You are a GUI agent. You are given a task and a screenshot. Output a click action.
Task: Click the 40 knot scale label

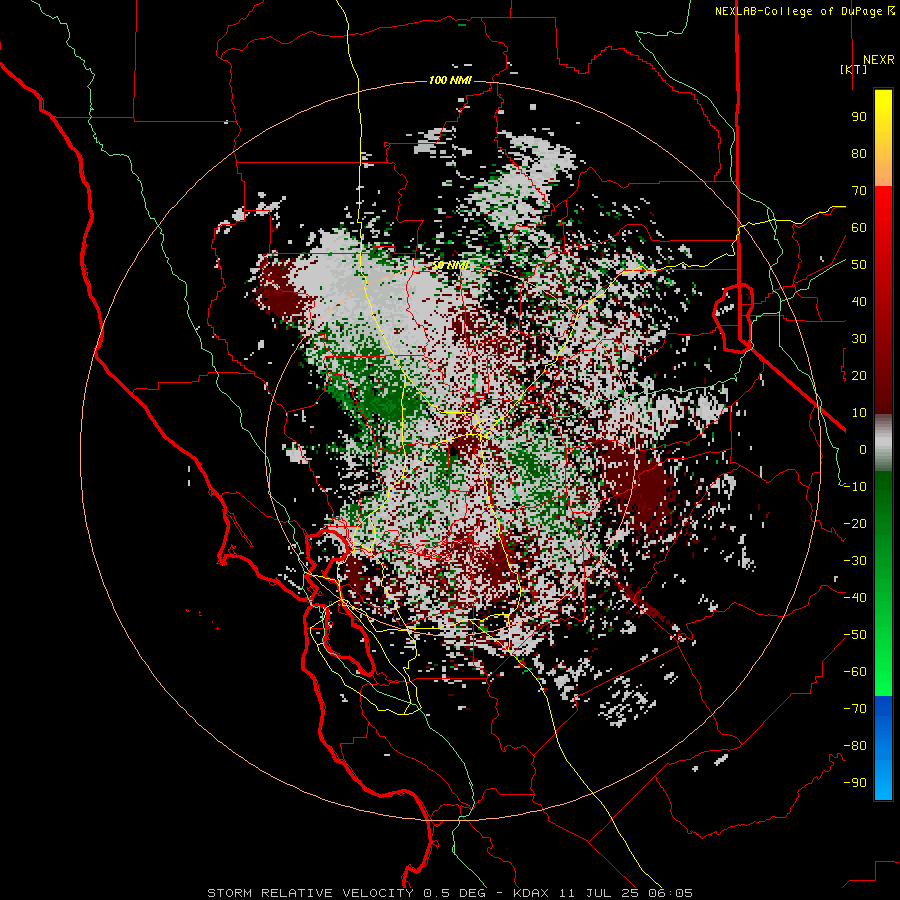[x=859, y=301]
